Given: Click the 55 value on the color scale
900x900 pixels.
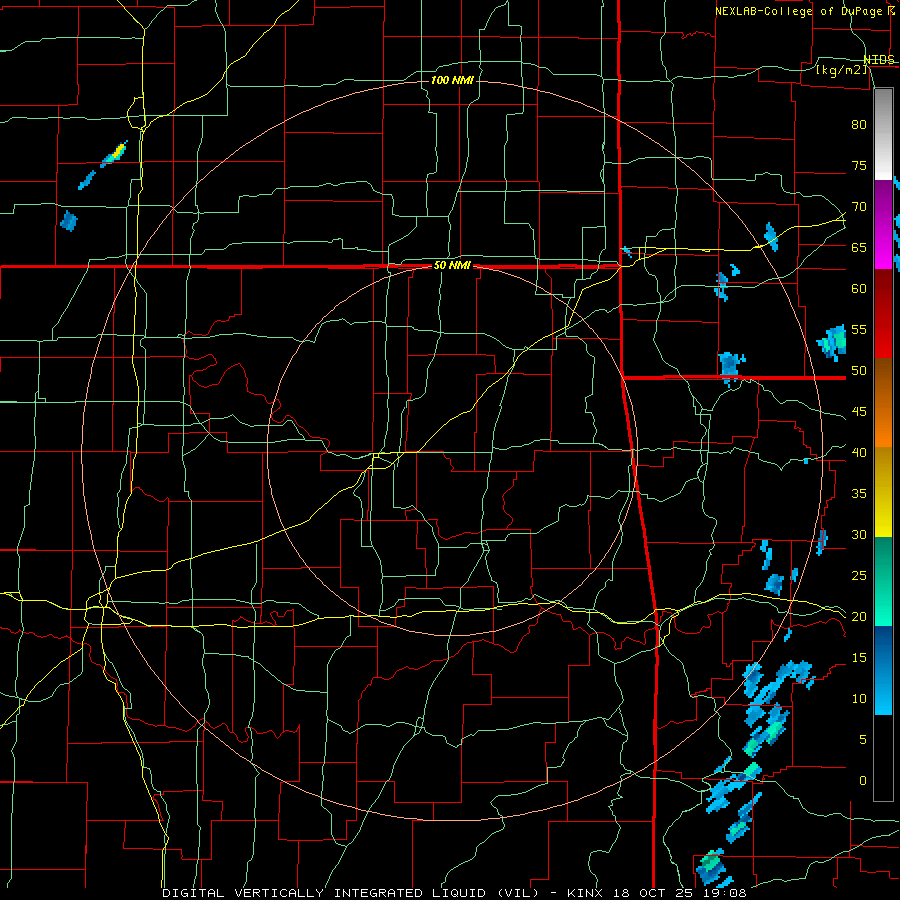Looking at the screenshot, I should [859, 330].
